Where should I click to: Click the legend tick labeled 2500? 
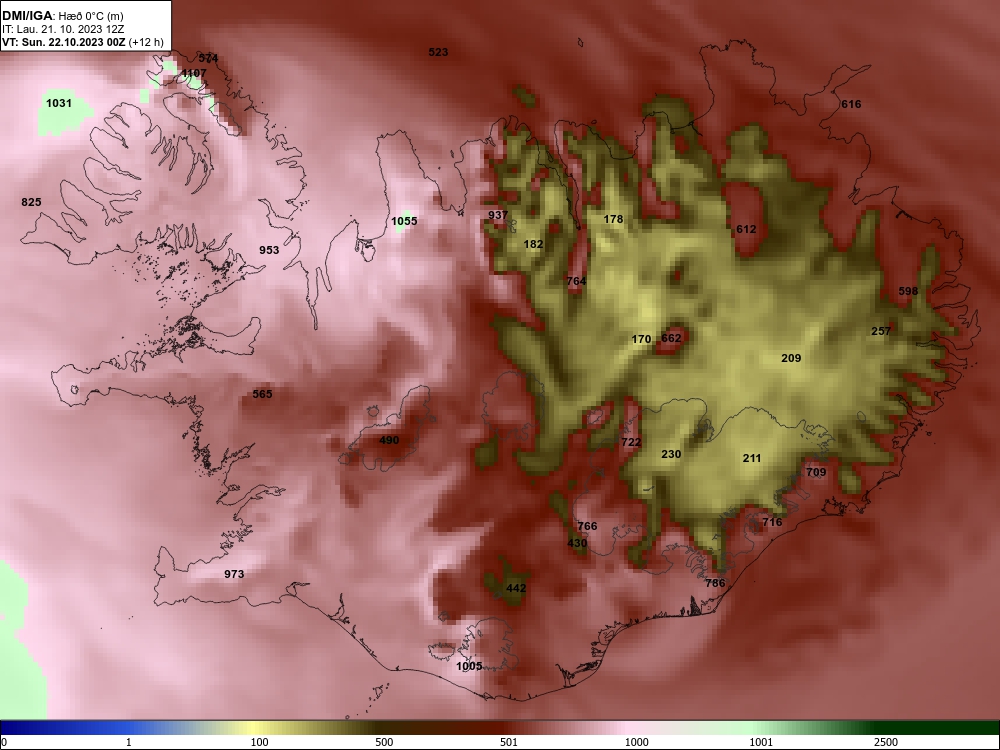pos(886,742)
